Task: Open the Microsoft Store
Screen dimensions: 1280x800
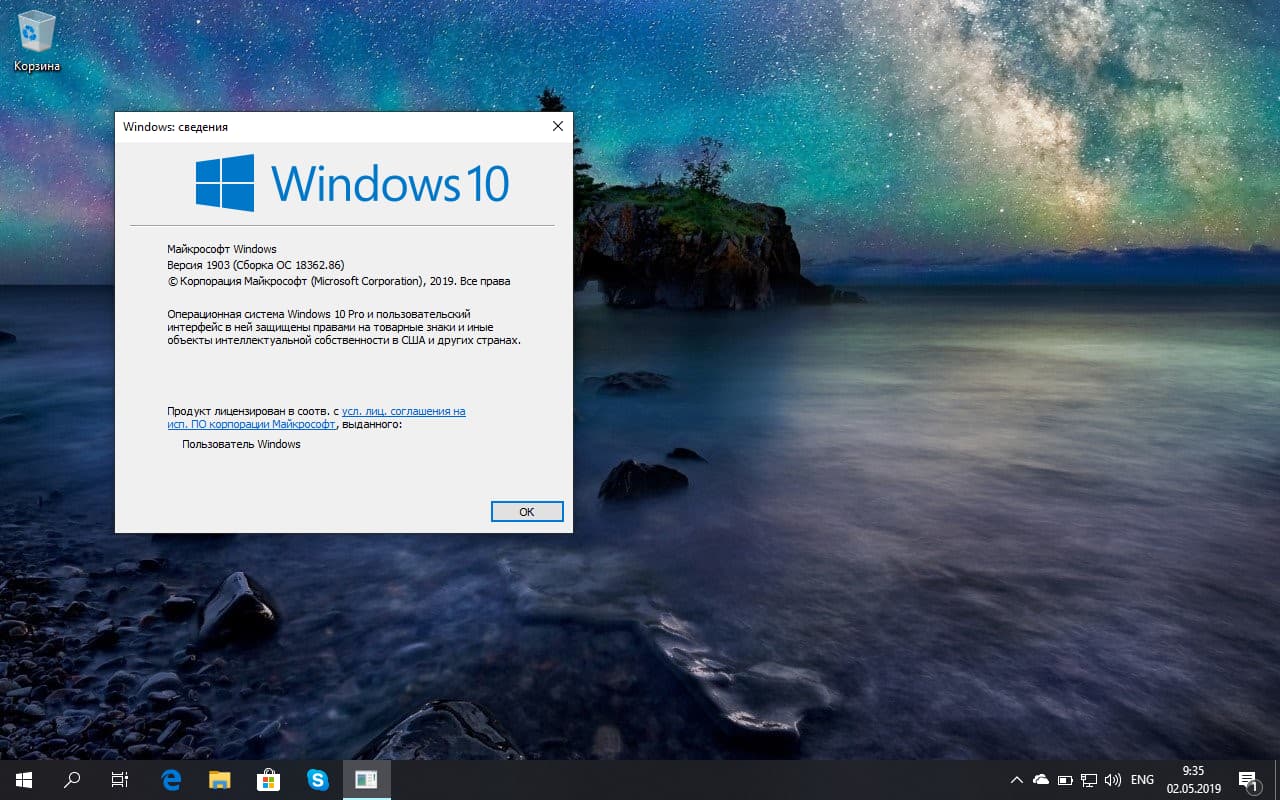Action: (268, 779)
